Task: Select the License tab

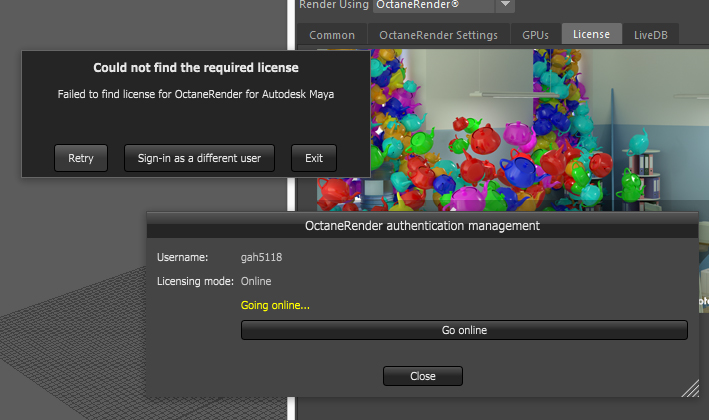Action: click(591, 34)
